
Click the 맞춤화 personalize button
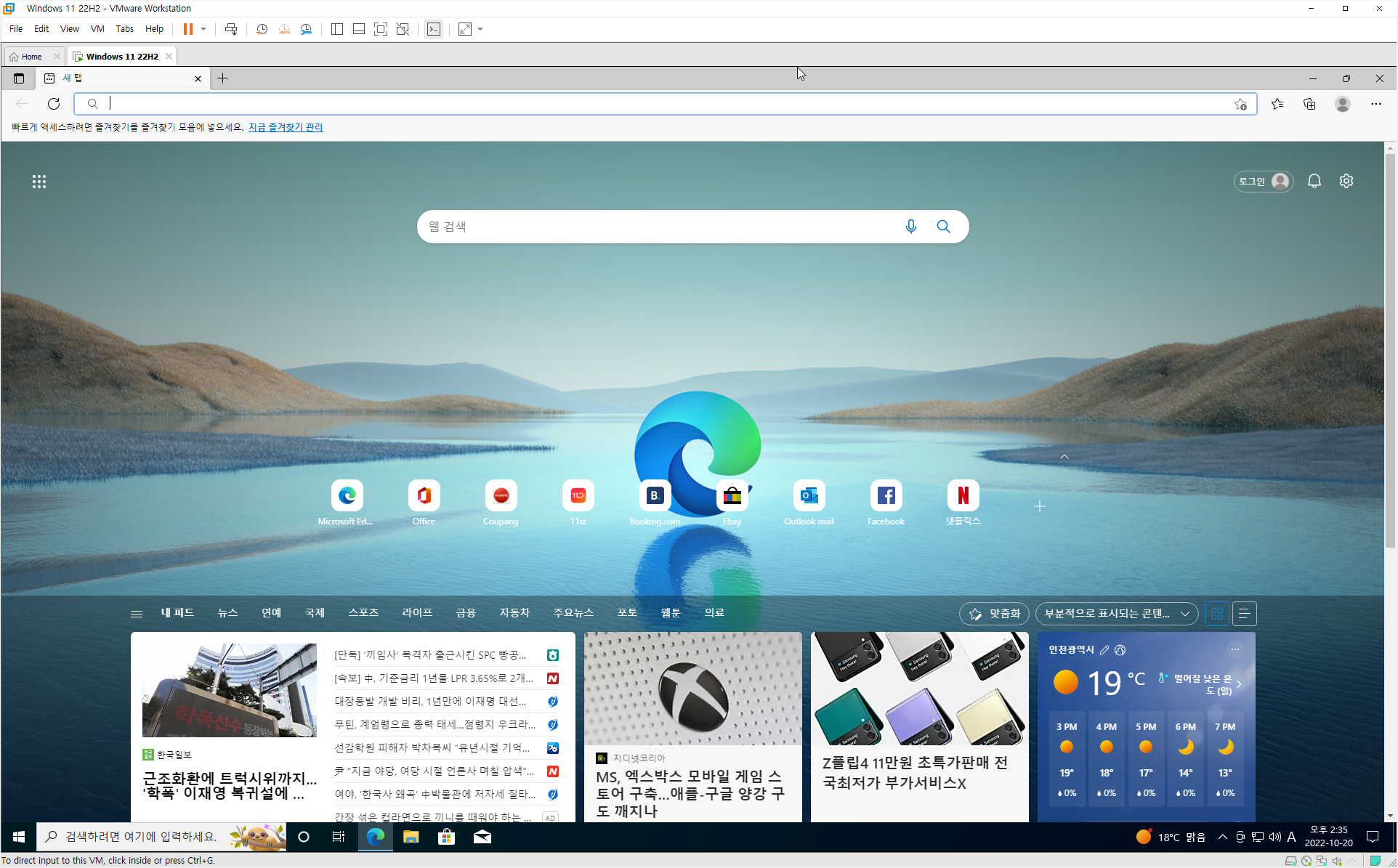pos(994,614)
